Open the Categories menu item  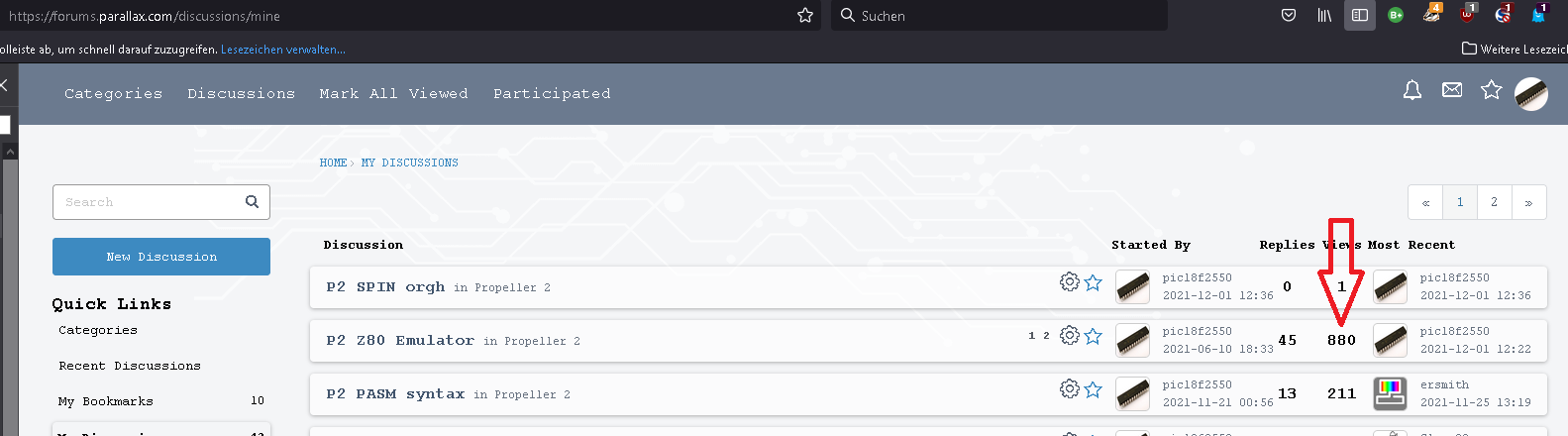[113, 93]
